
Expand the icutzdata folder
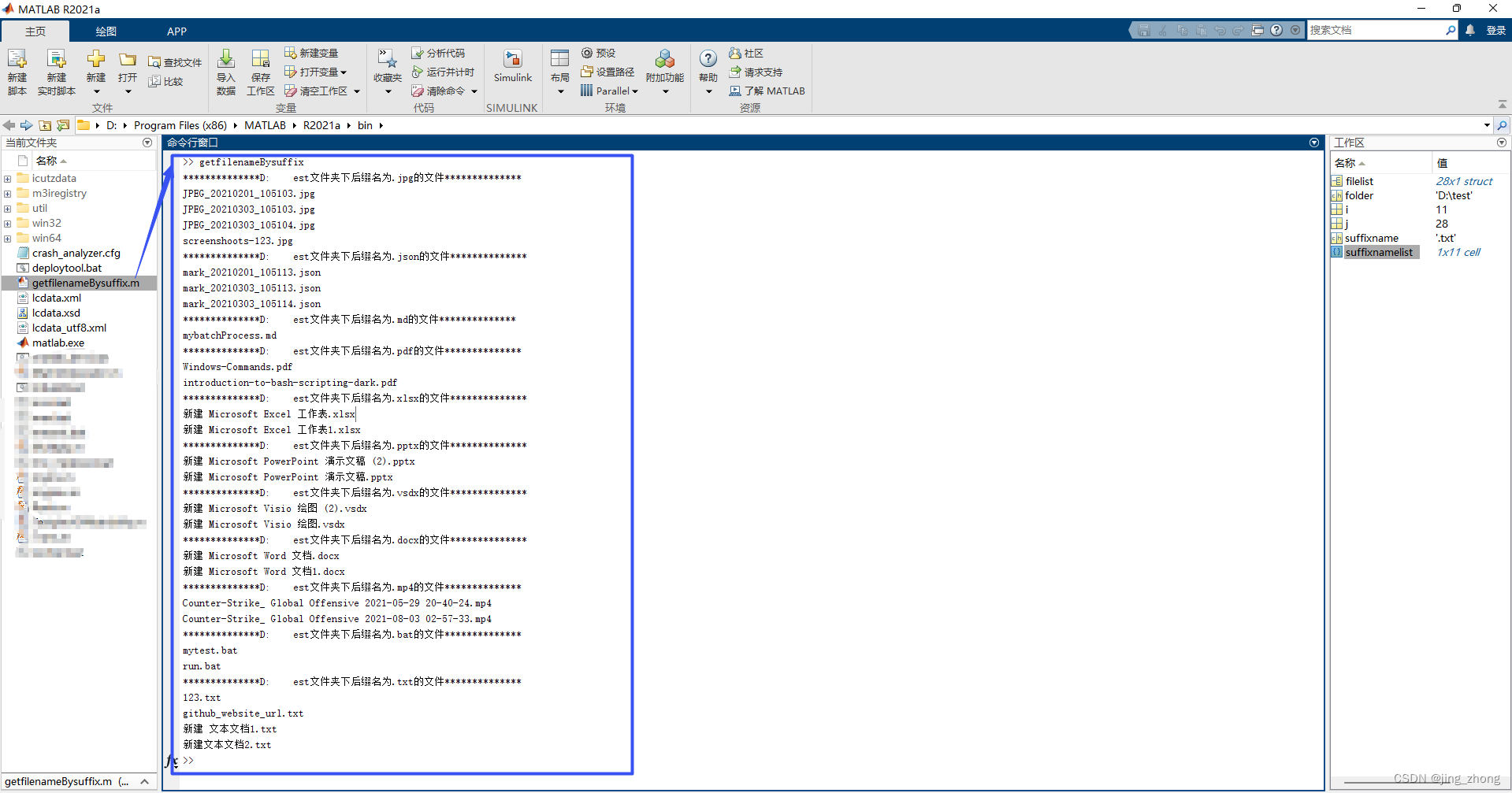8,179
